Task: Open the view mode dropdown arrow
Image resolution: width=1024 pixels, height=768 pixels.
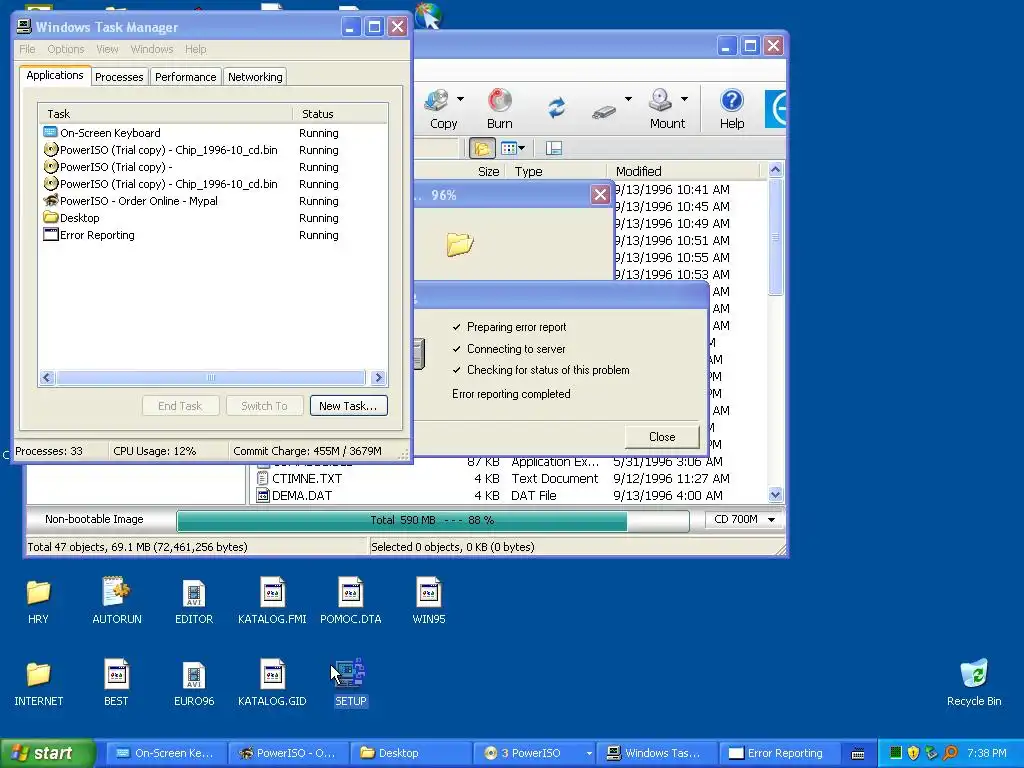Action: point(522,148)
